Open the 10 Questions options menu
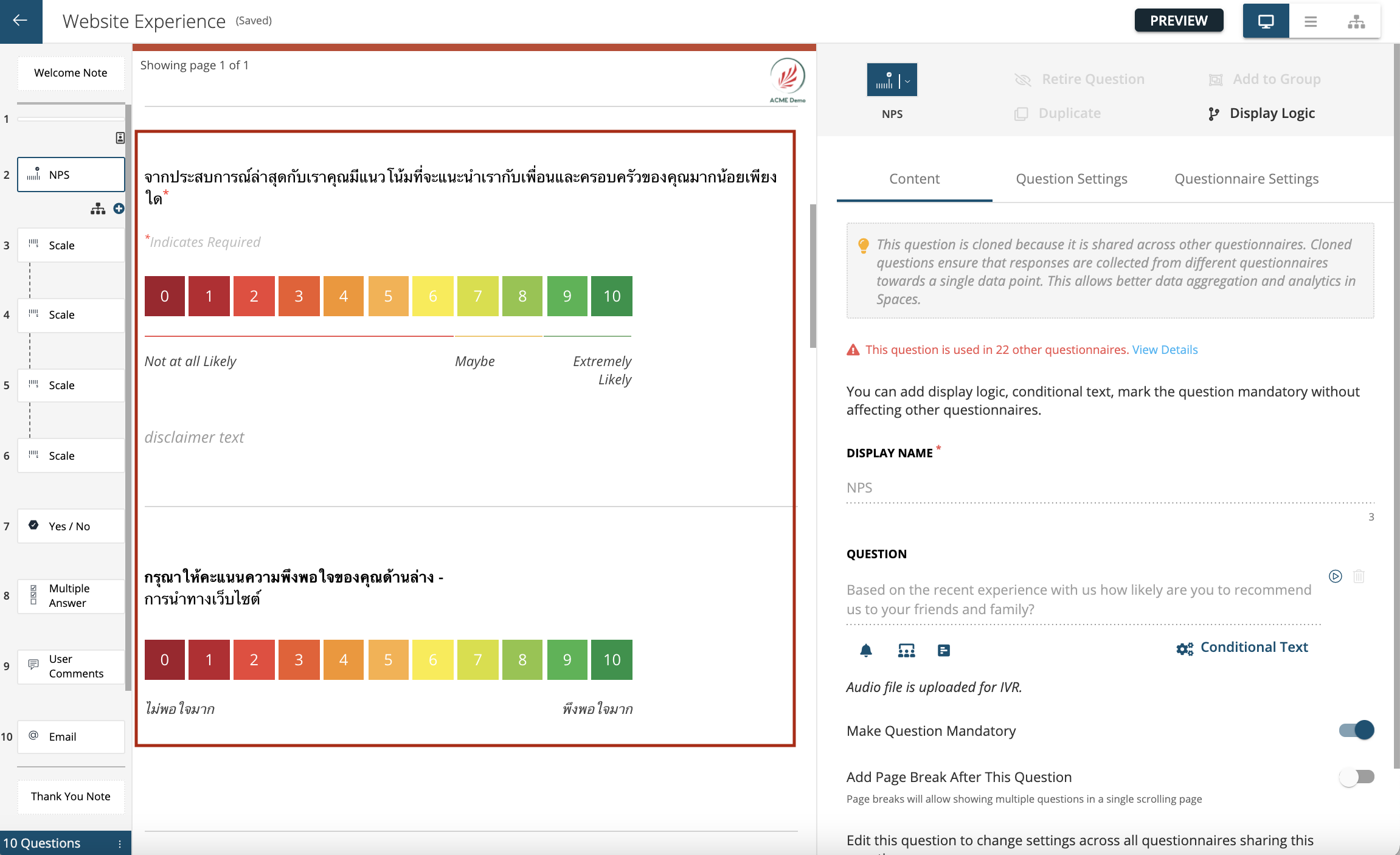Image resolution: width=1400 pixels, height=855 pixels. point(120,843)
